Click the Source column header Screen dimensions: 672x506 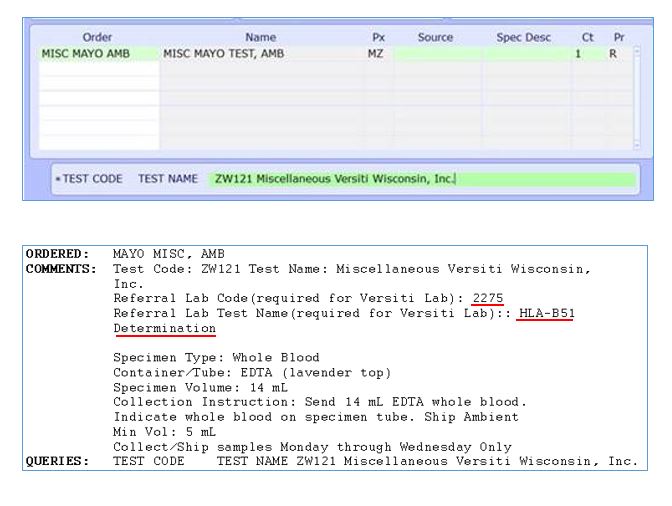coord(435,37)
